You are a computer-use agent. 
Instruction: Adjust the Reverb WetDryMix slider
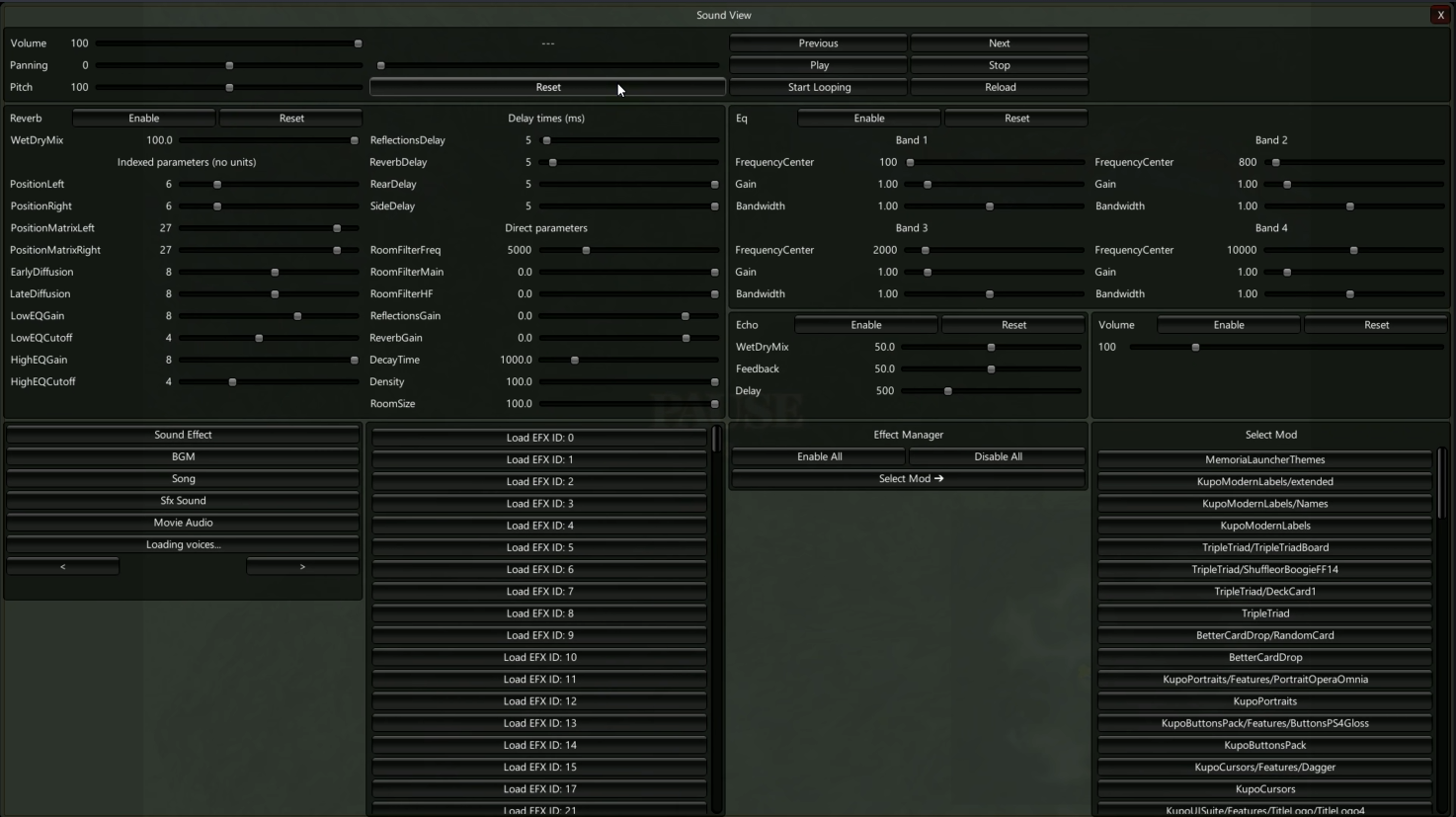(268, 140)
